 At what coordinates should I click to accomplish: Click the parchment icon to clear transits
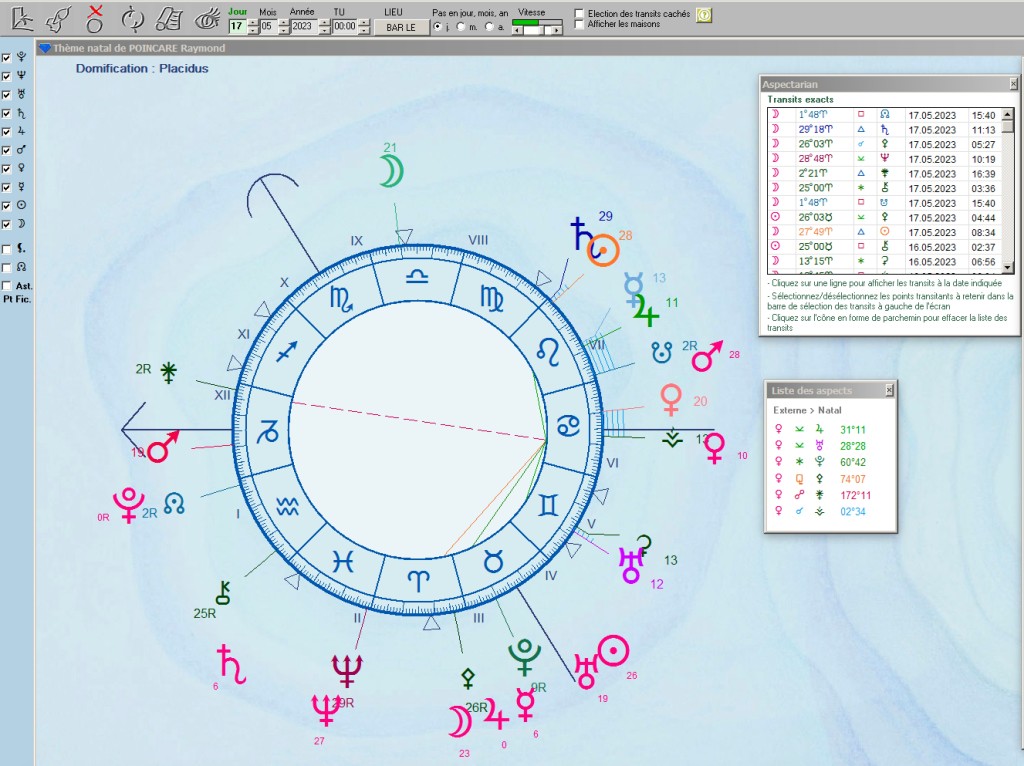pyautogui.click(x=168, y=17)
